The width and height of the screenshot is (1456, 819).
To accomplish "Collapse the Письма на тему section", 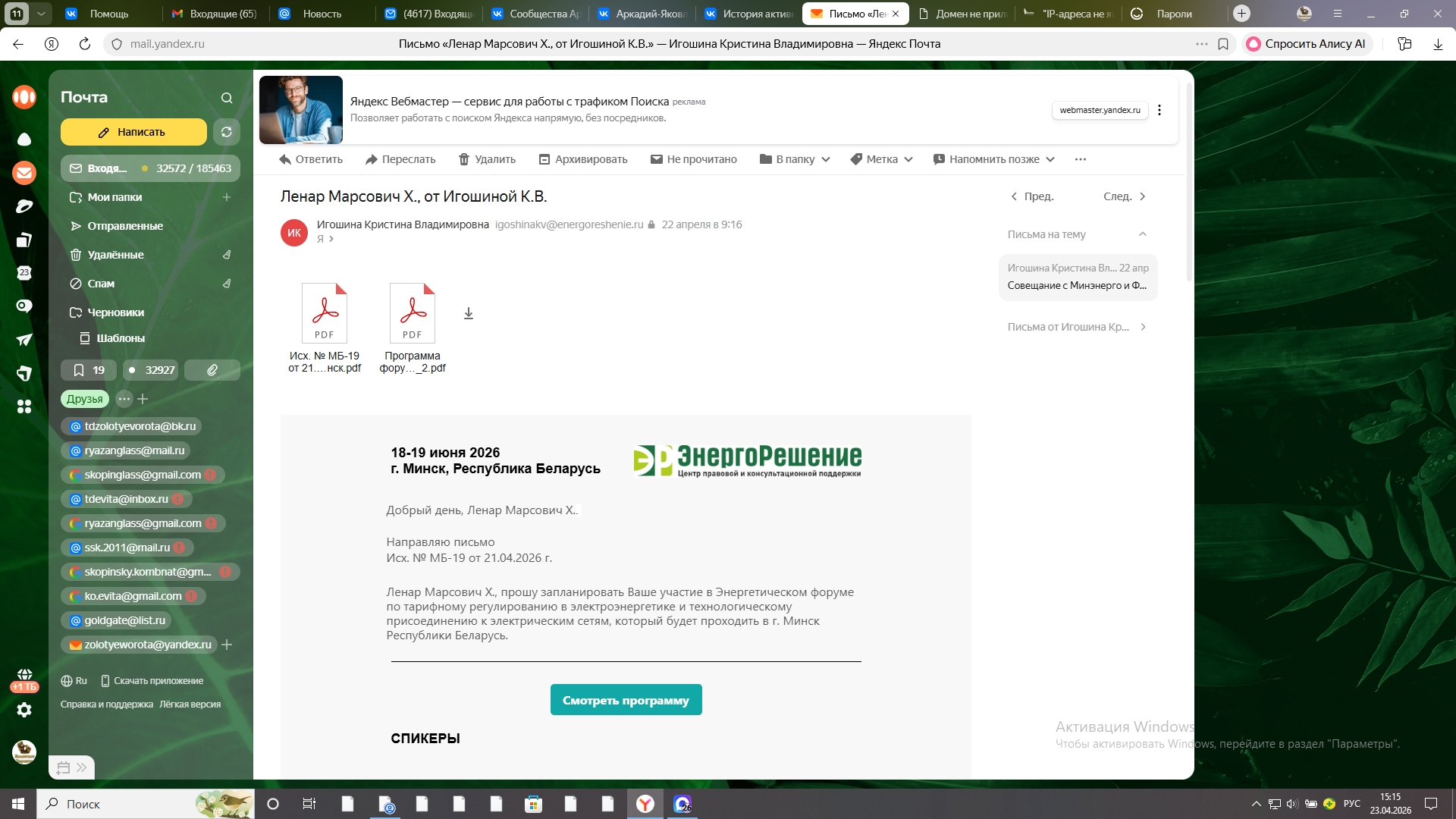I will (1142, 234).
